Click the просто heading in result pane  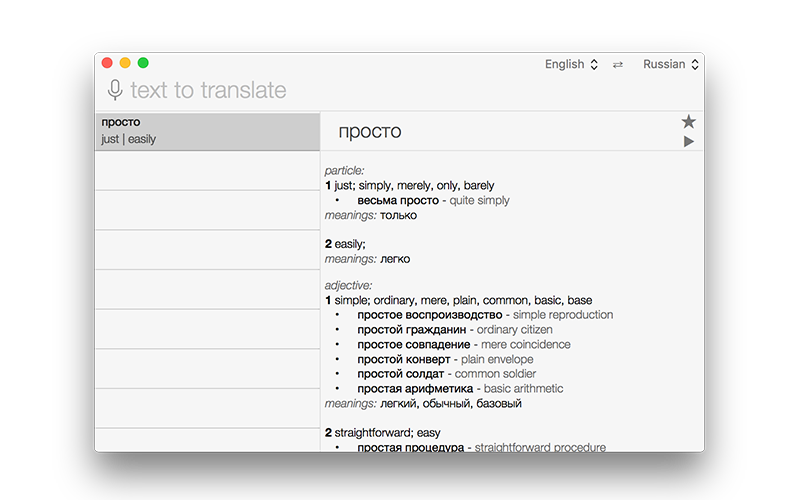(370, 132)
